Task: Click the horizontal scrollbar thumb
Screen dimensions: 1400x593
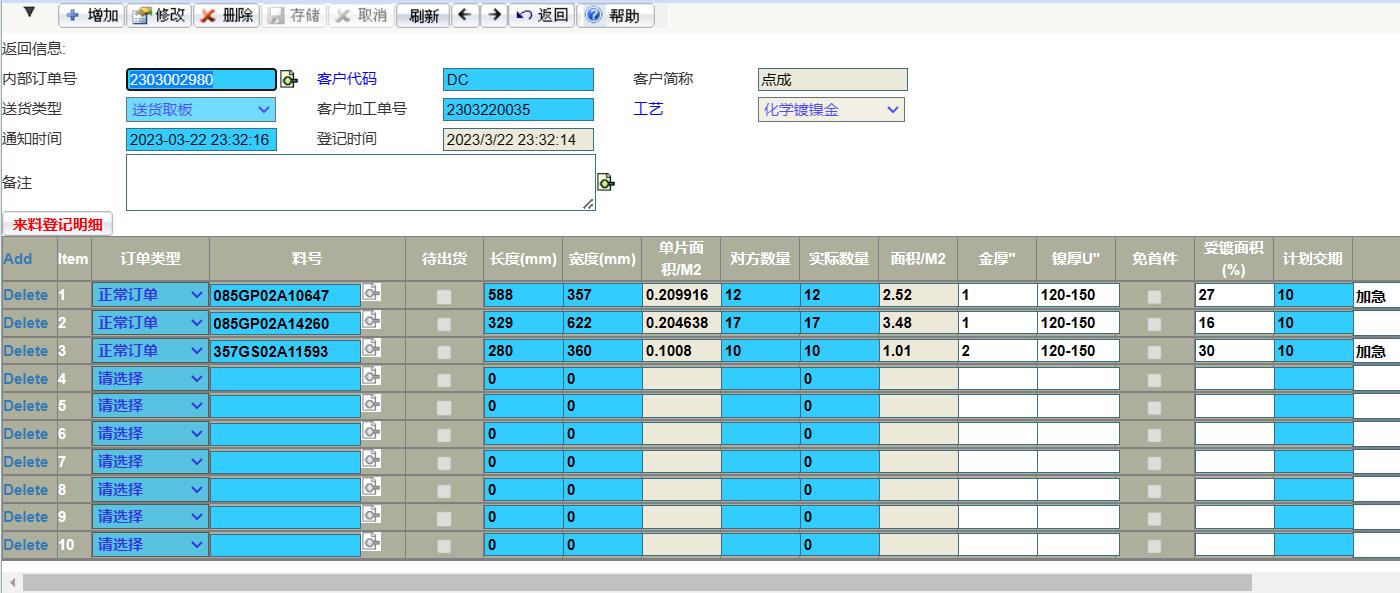Action: [x=637, y=582]
